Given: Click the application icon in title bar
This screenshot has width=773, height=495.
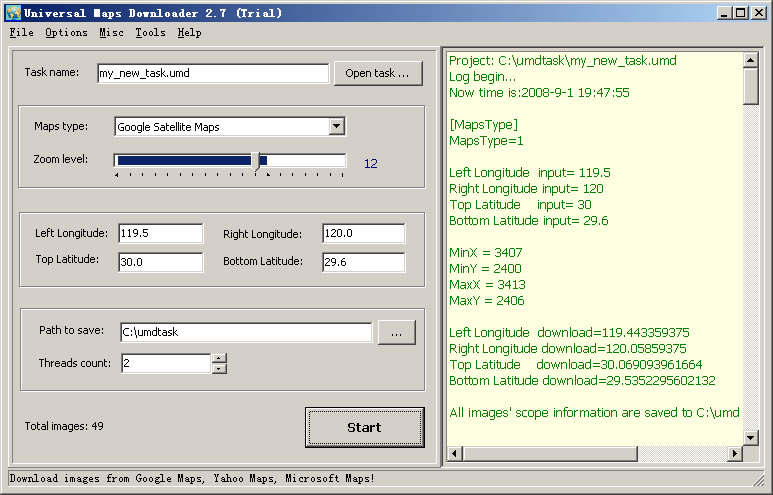Looking at the screenshot, I should 13,13.
